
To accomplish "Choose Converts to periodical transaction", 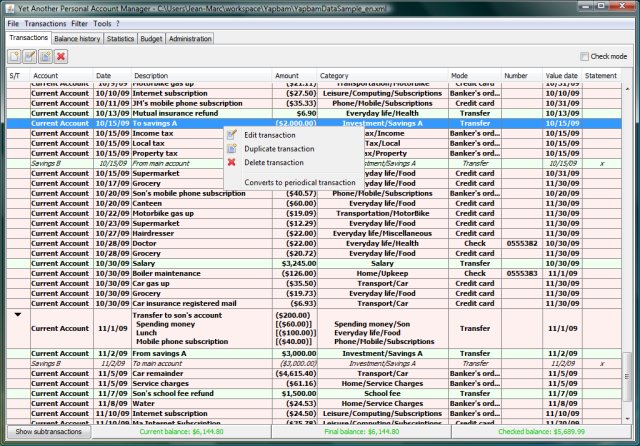I will click(299, 183).
